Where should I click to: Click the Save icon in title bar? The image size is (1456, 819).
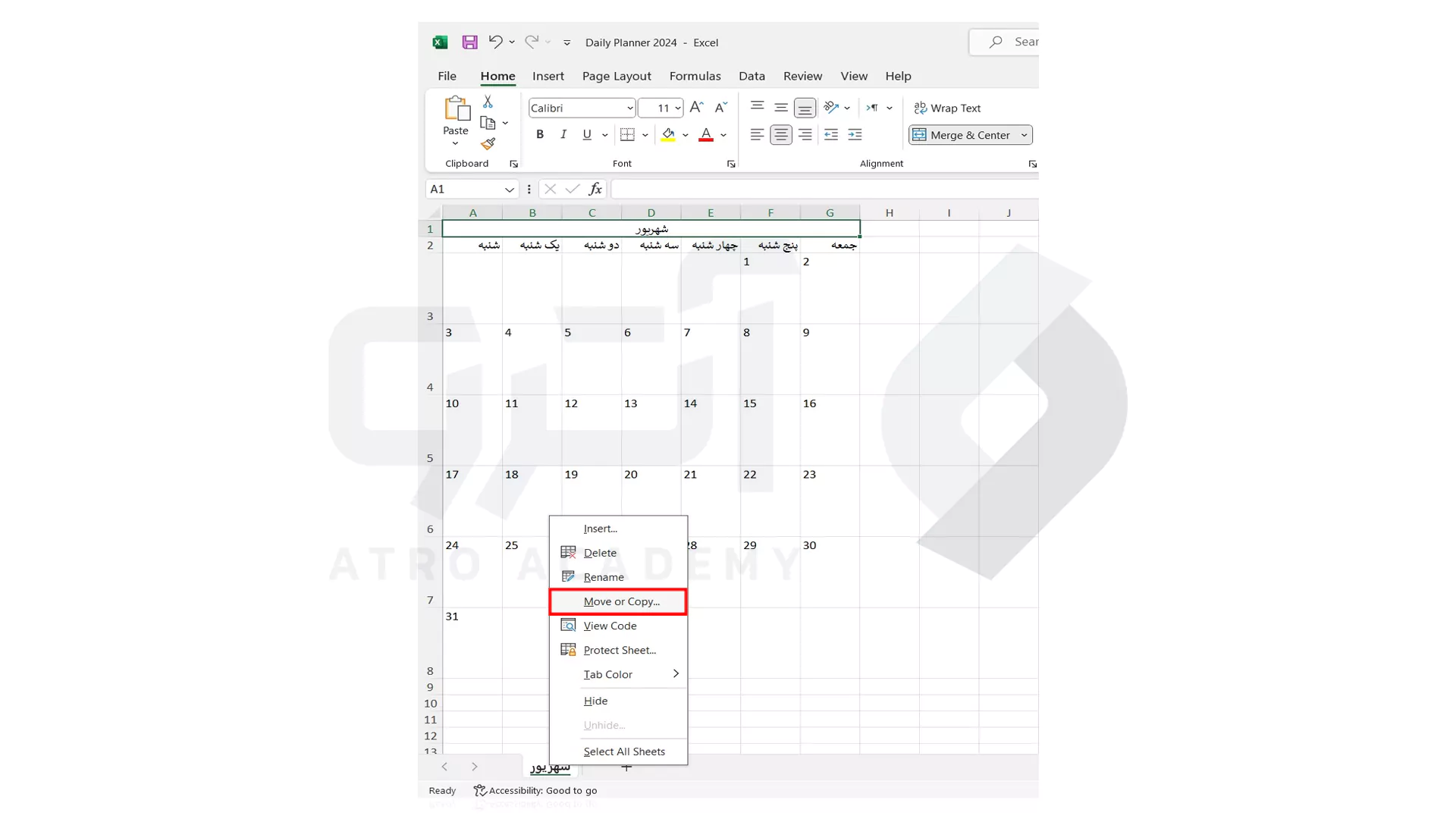coord(469,42)
